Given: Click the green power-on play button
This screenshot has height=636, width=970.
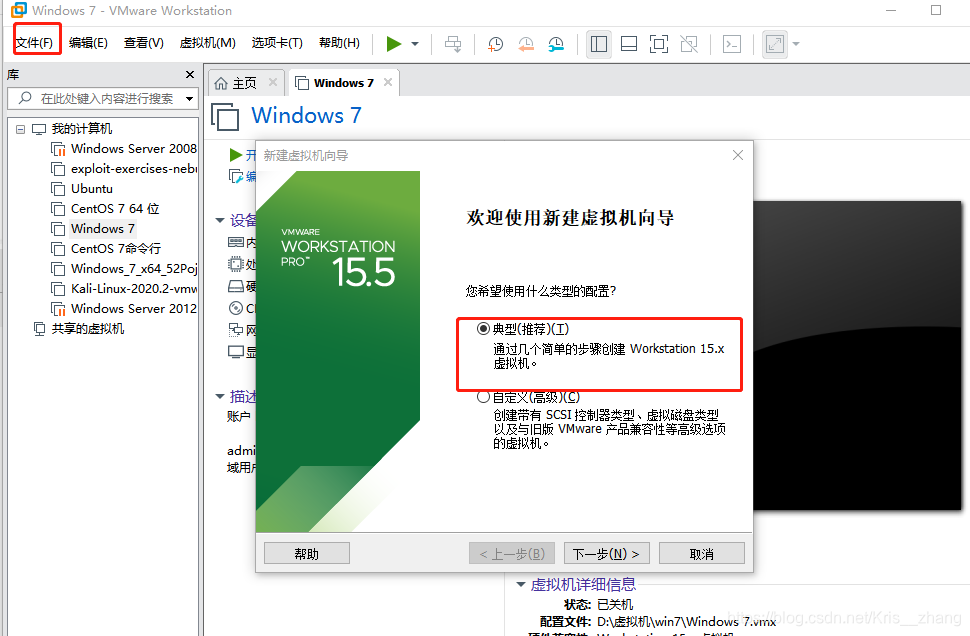Looking at the screenshot, I should coord(393,44).
